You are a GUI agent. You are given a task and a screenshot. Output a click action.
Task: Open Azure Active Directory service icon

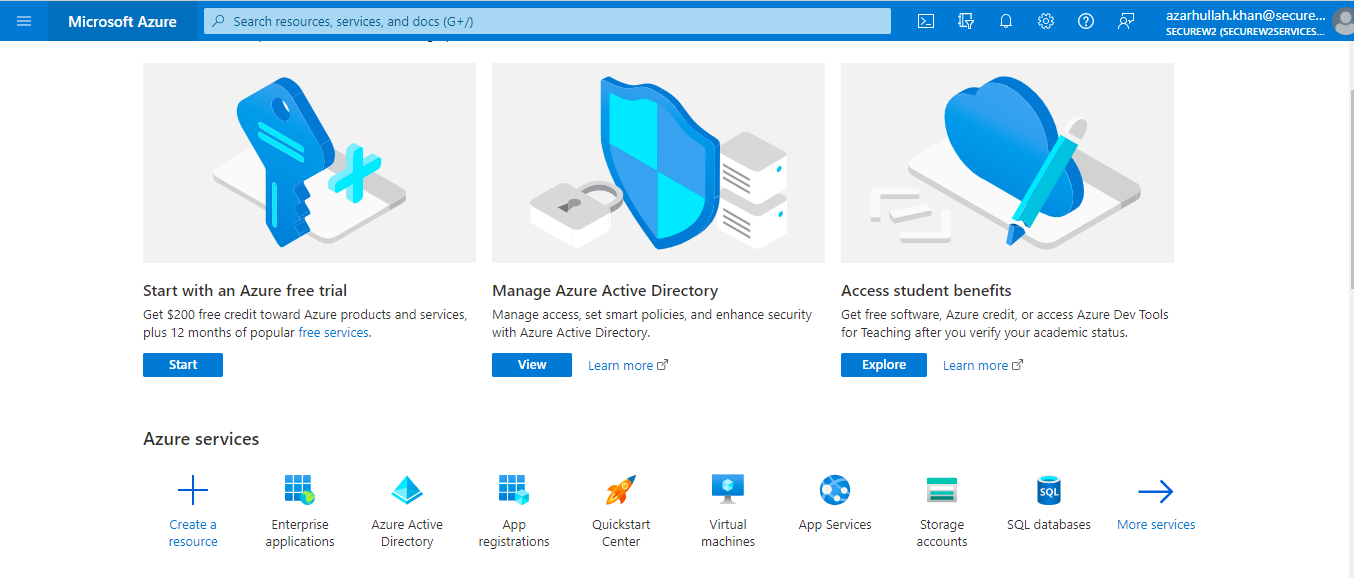[x=407, y=491]
